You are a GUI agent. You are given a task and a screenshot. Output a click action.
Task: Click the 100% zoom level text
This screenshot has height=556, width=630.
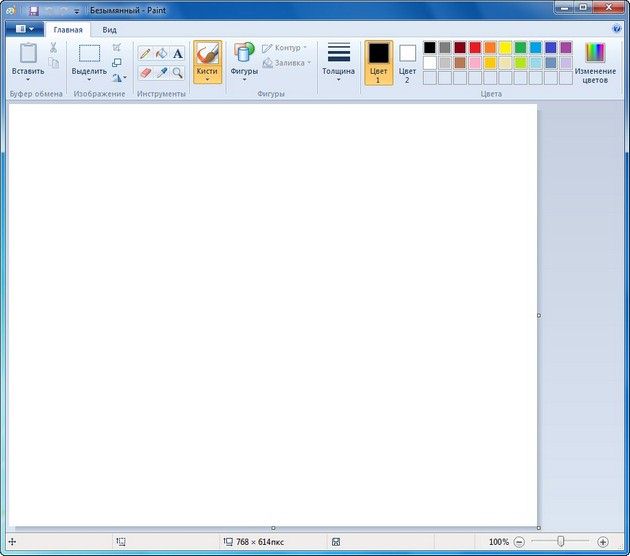point(499,542)
